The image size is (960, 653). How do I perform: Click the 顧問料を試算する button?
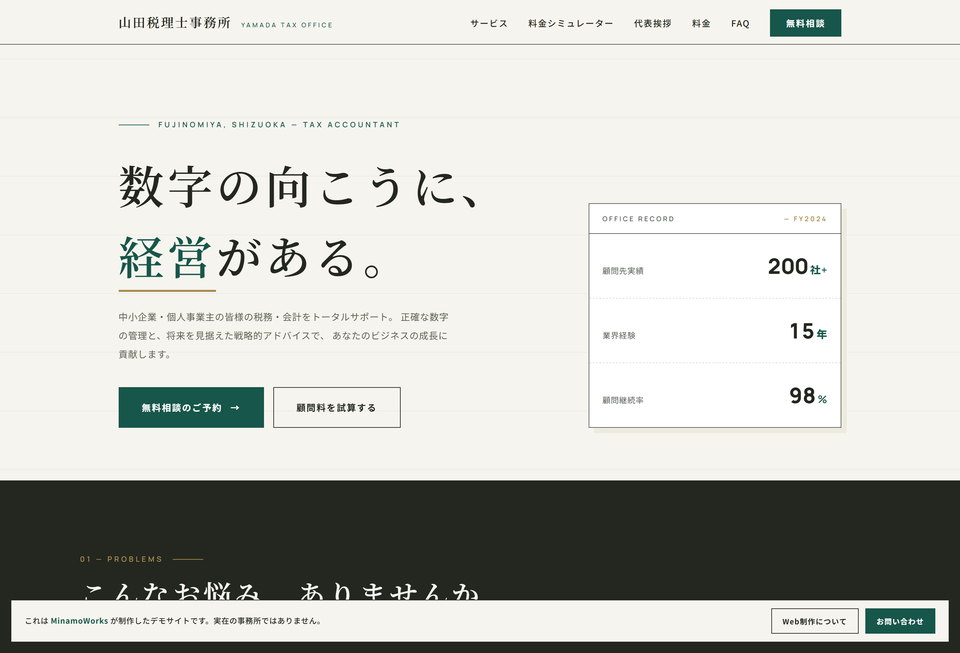pos(337,407)
